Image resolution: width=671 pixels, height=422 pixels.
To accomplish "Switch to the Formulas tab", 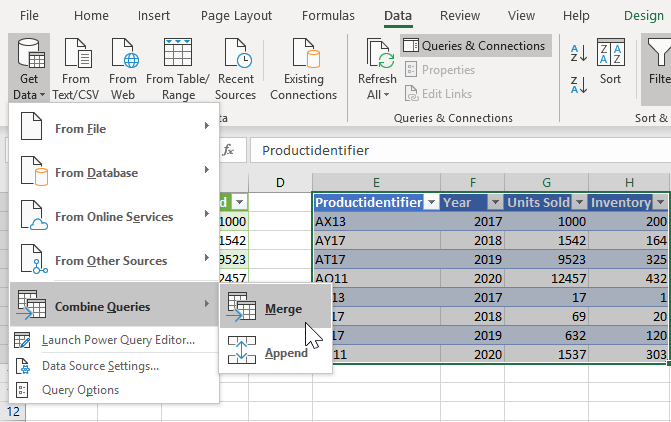I will [x=327, y=16].
